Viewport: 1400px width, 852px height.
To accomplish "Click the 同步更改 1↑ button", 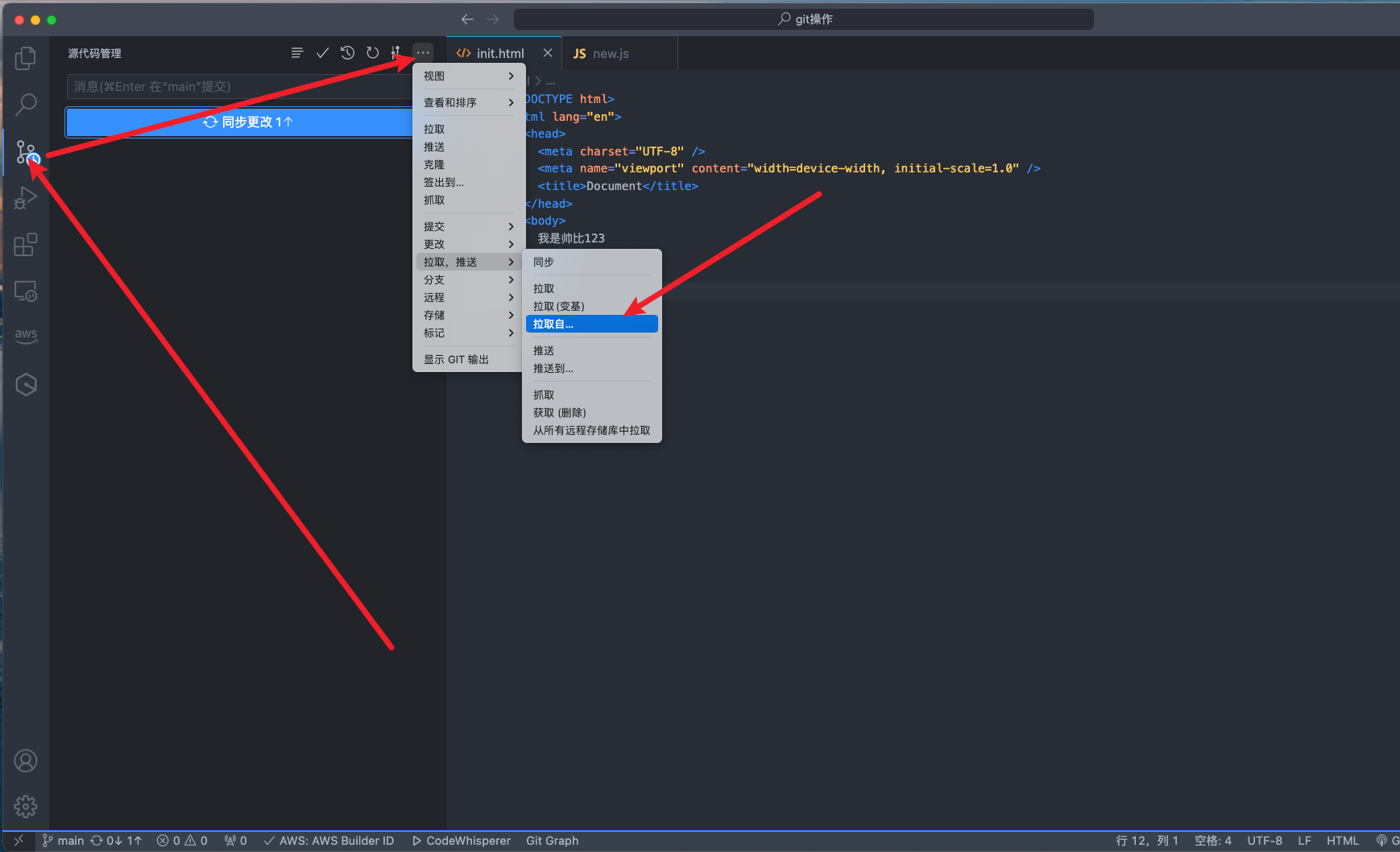I will tap(240, 122).
